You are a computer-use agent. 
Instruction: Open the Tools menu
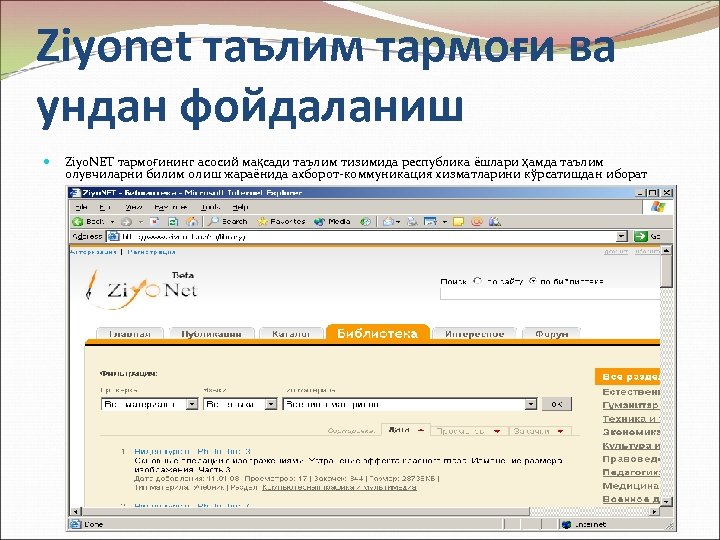(210, 207)
